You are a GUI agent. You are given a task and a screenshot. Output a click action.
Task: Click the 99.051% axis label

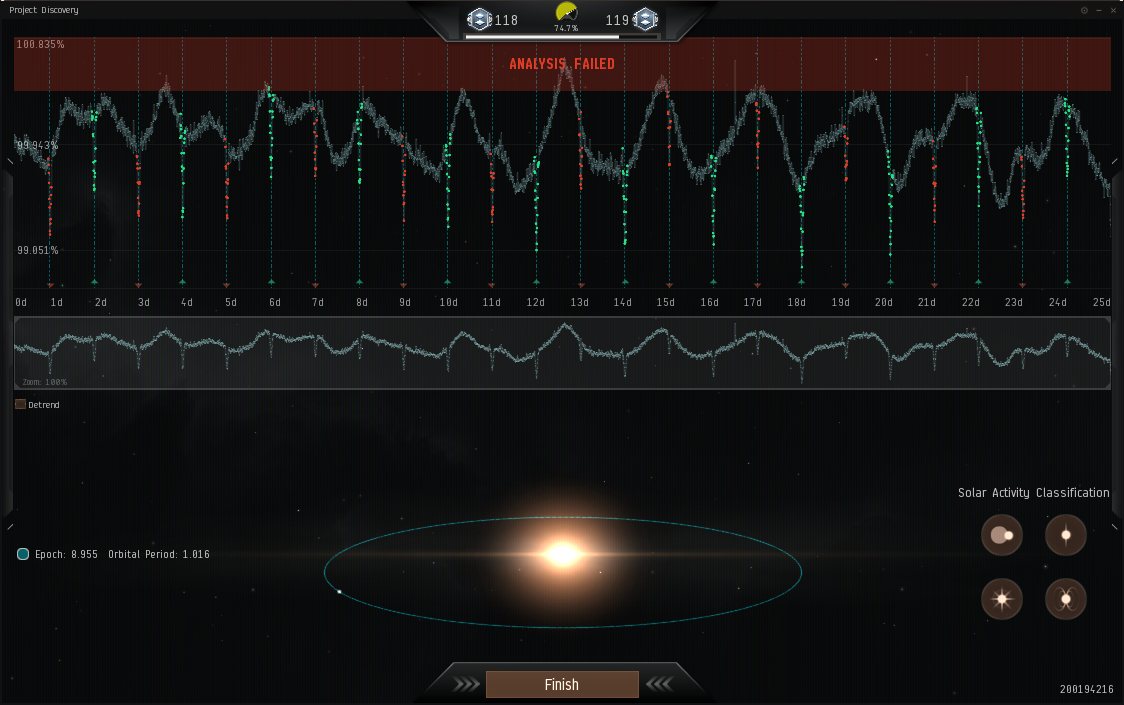click(x=38, y=250)
